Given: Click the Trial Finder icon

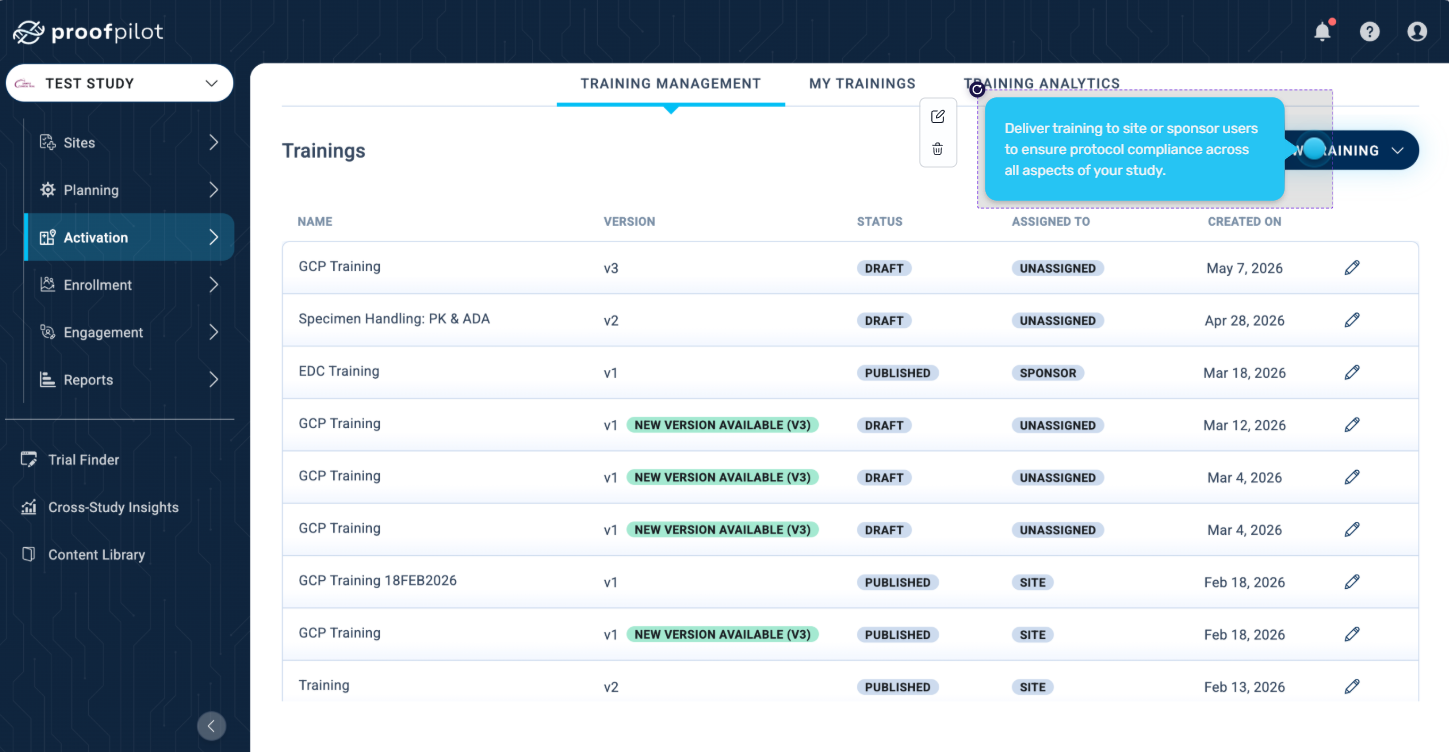Looking at the screenshot, I should pyautogui.click(x=29, y=459).
